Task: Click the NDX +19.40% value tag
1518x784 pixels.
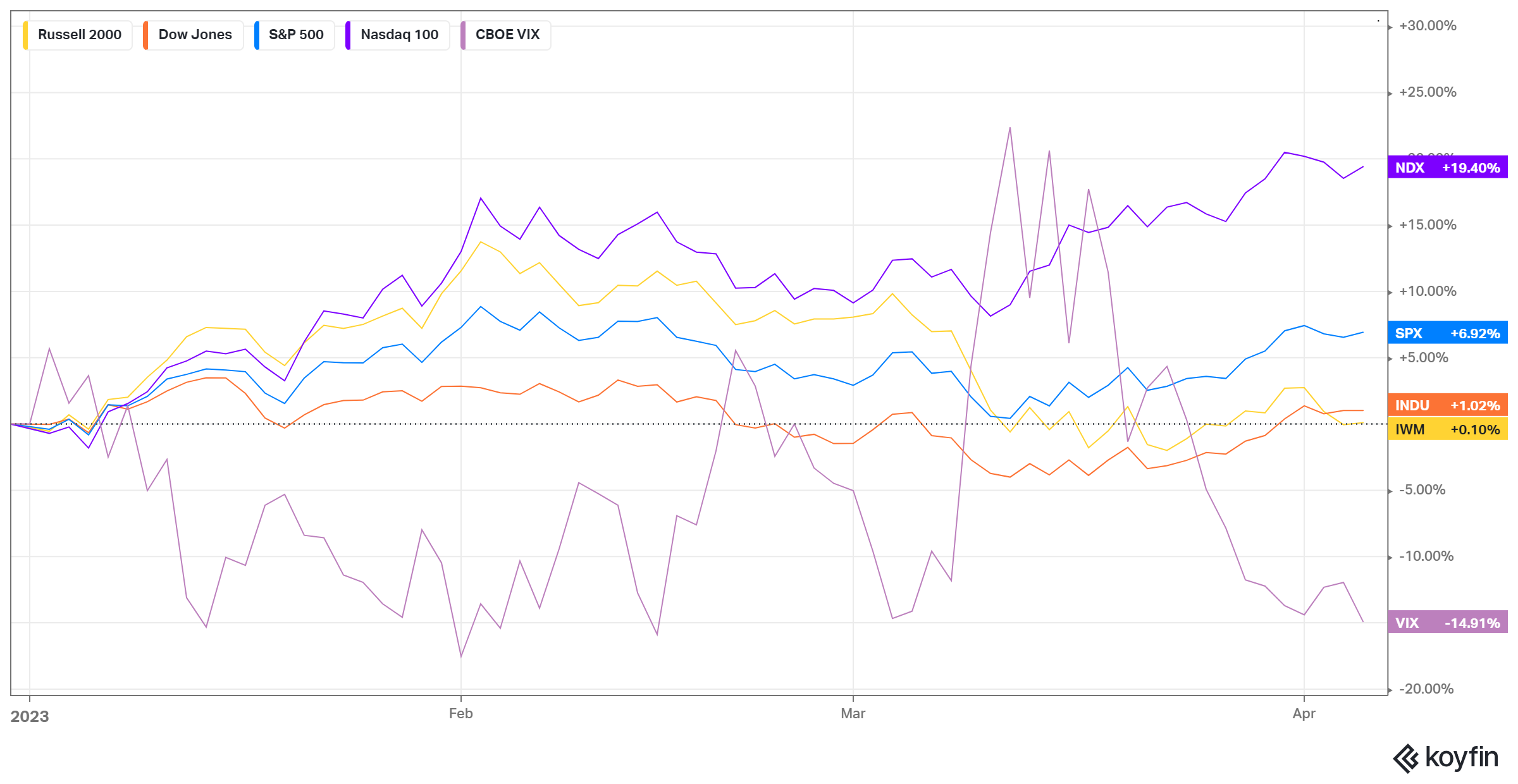Action: click(x=1447, y=168)
